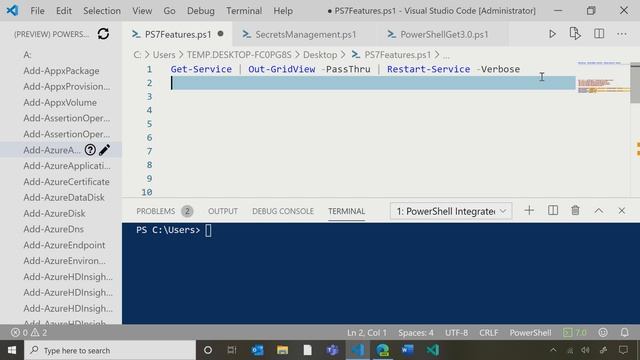
Task: Refresh the PowerShell command explorer list
Action: click(x=103, y=34)
